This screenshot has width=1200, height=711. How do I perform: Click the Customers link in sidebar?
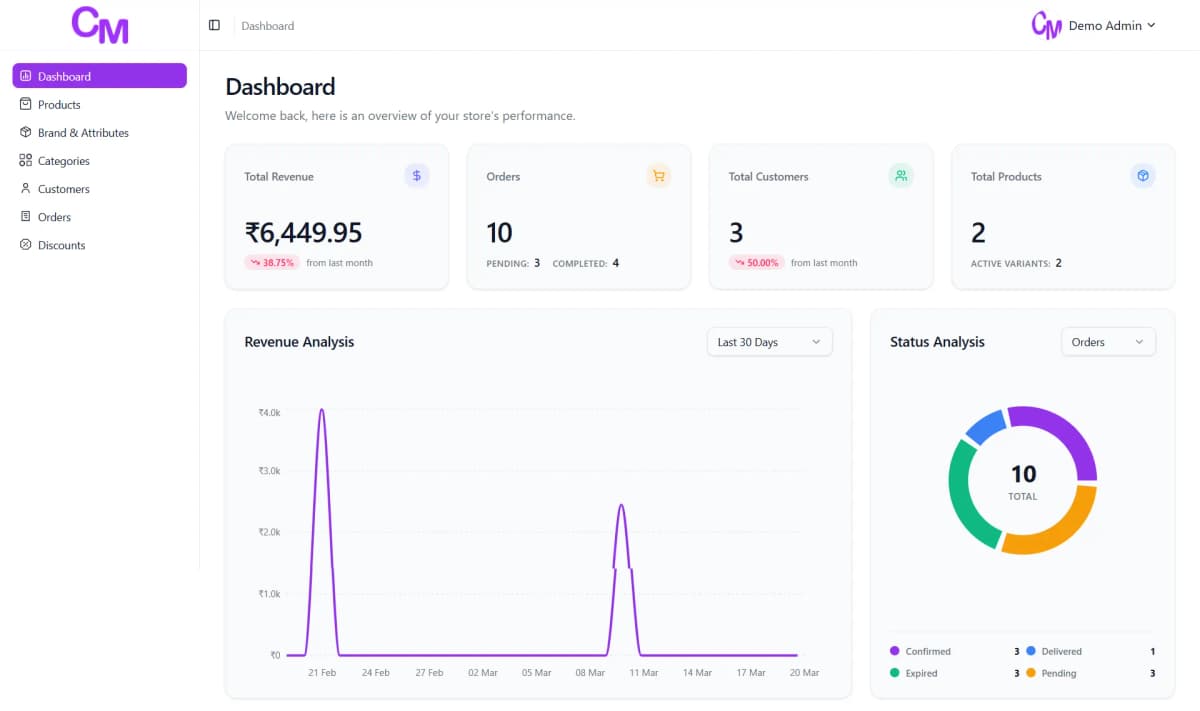pos(62,188)
